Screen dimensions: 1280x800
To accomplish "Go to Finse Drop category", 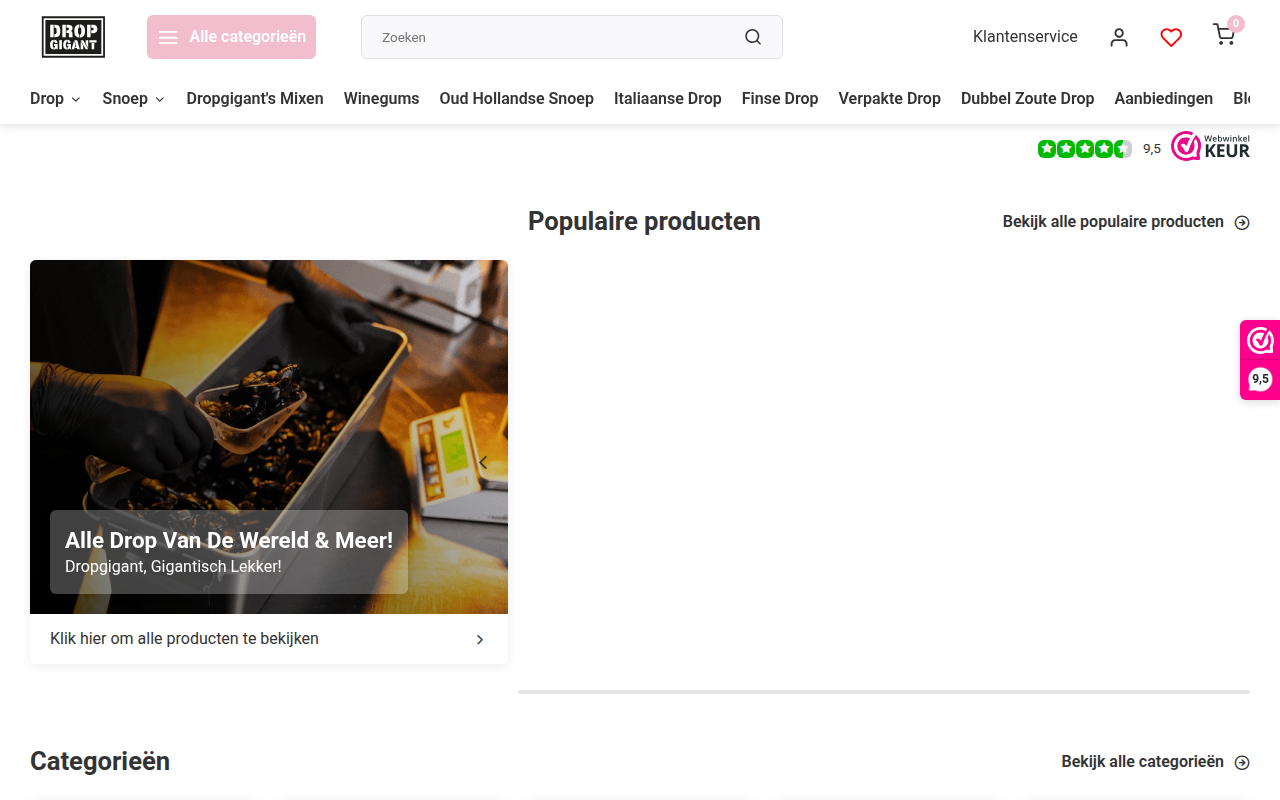I will (780, 98).
